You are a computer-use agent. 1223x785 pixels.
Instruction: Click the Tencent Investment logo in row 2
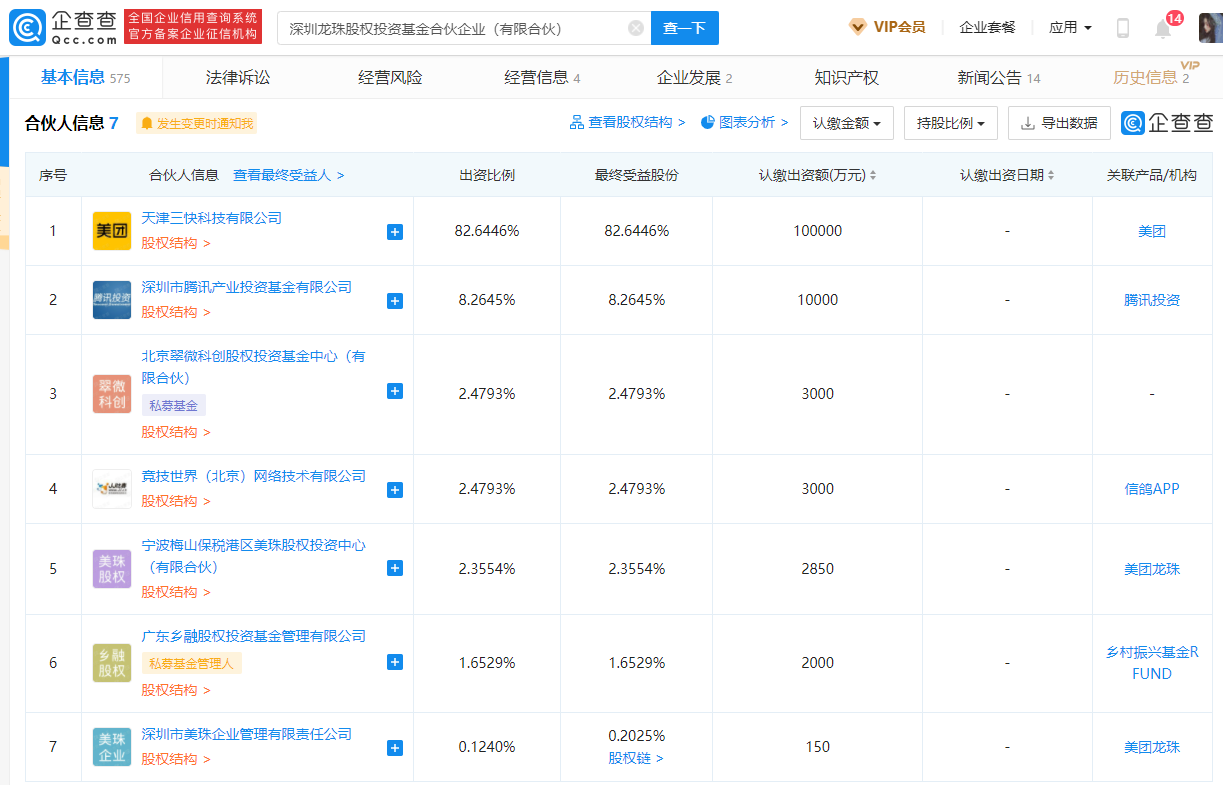click(x=112, y=300)
